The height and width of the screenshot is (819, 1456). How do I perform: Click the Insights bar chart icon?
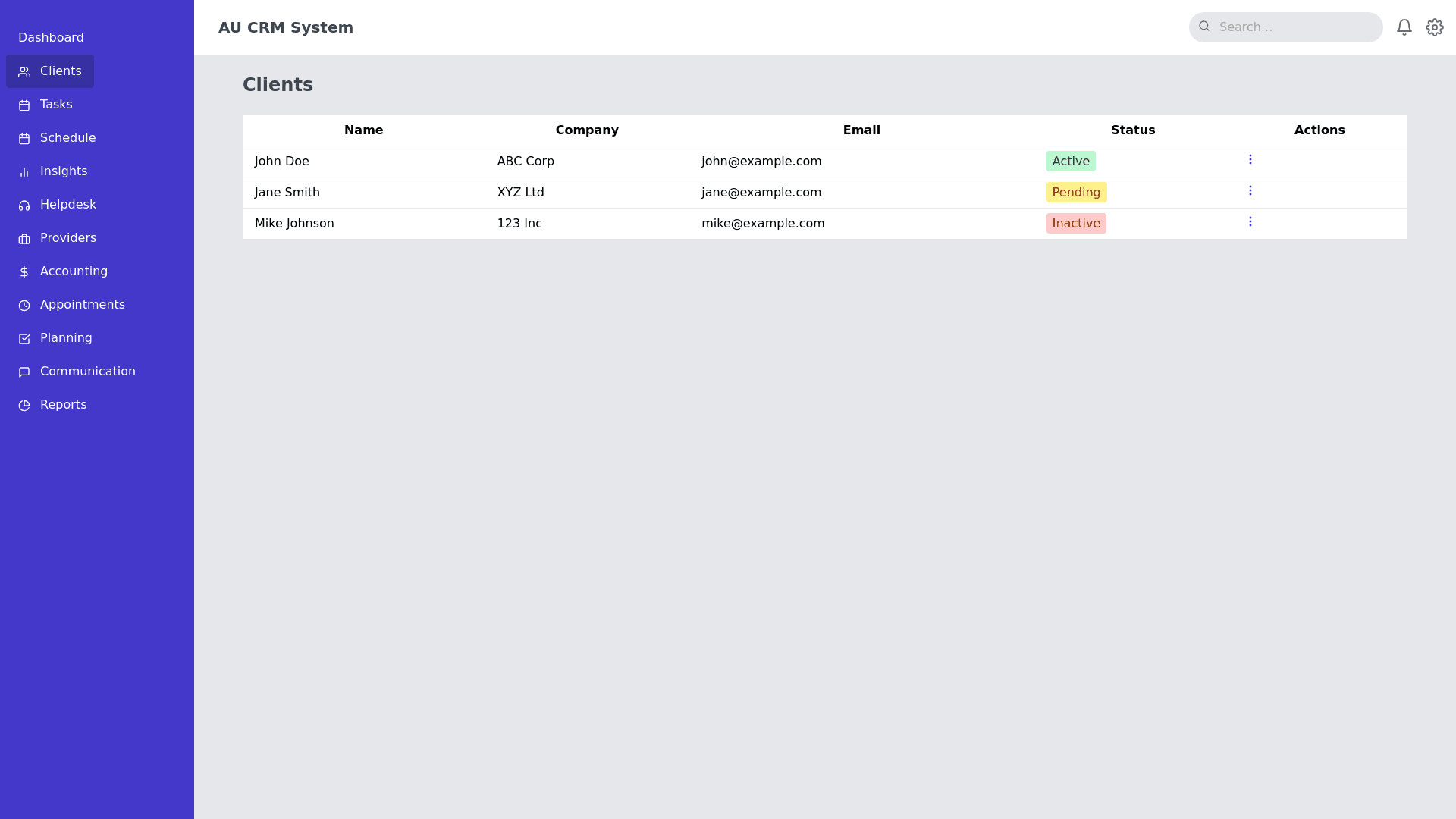pos(24,172)
